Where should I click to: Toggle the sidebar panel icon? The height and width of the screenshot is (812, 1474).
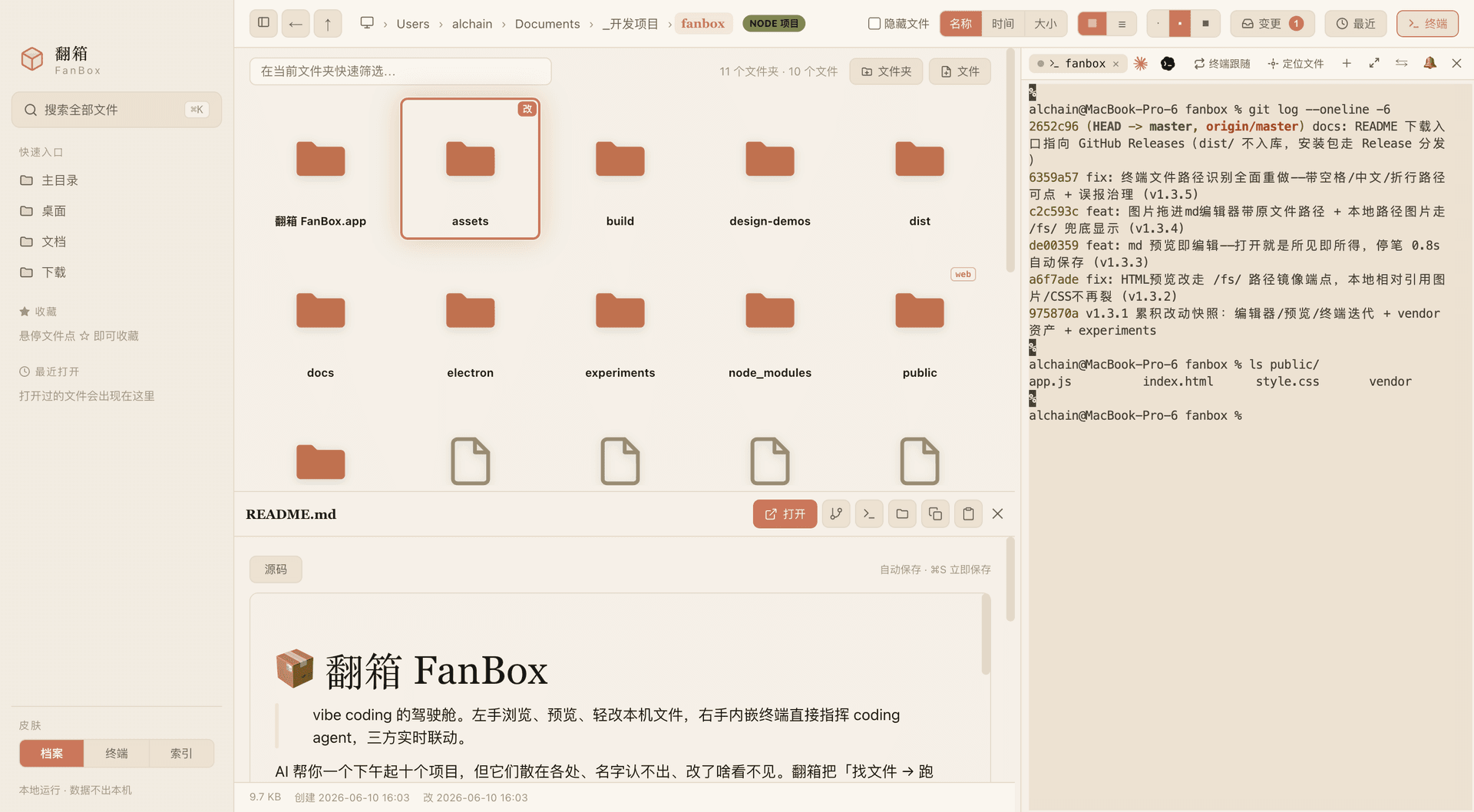pyautogui.click(x=263, y=23)
